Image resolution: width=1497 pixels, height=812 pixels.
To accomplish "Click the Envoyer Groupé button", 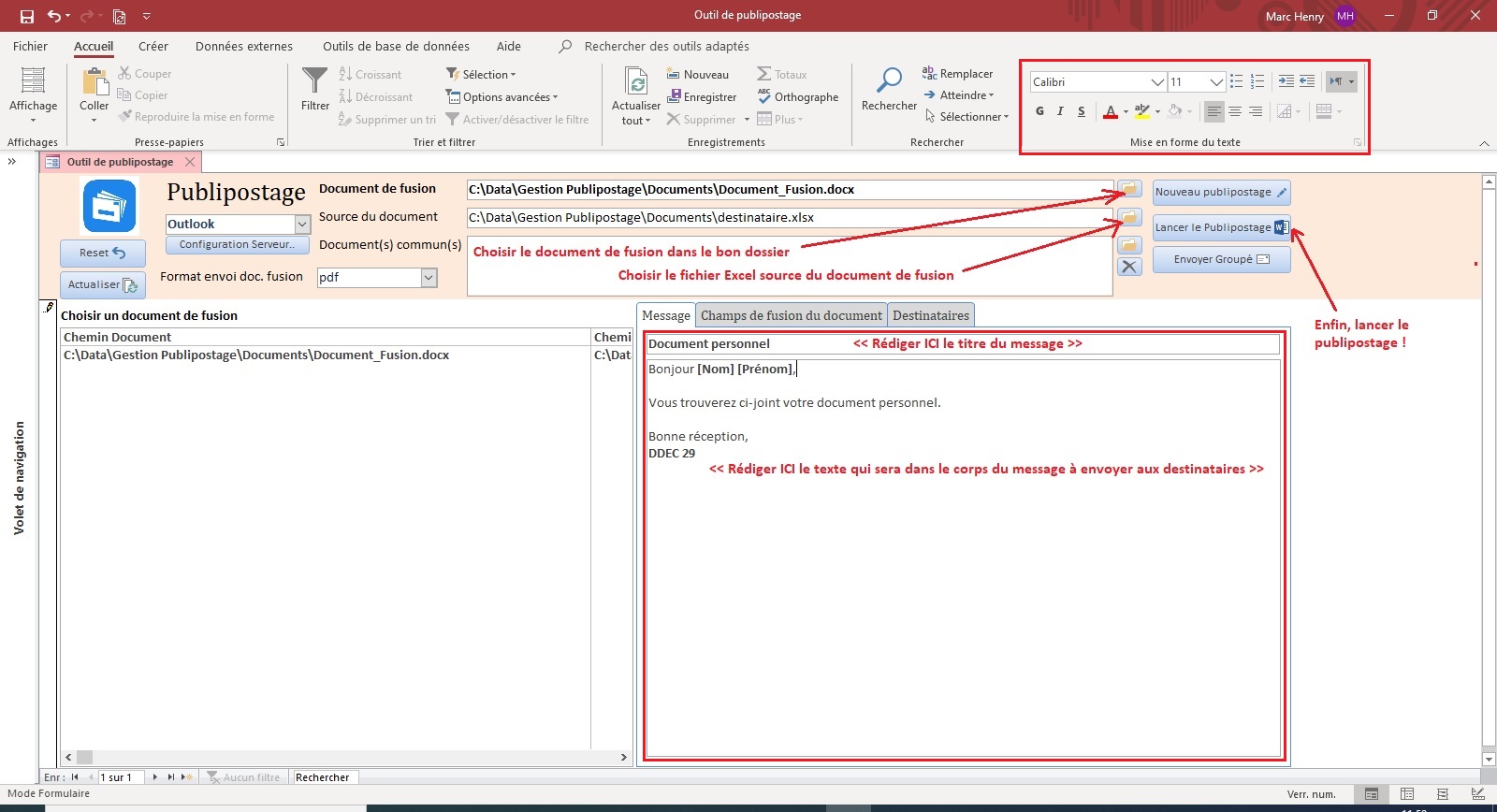I will pos(1221,259).
